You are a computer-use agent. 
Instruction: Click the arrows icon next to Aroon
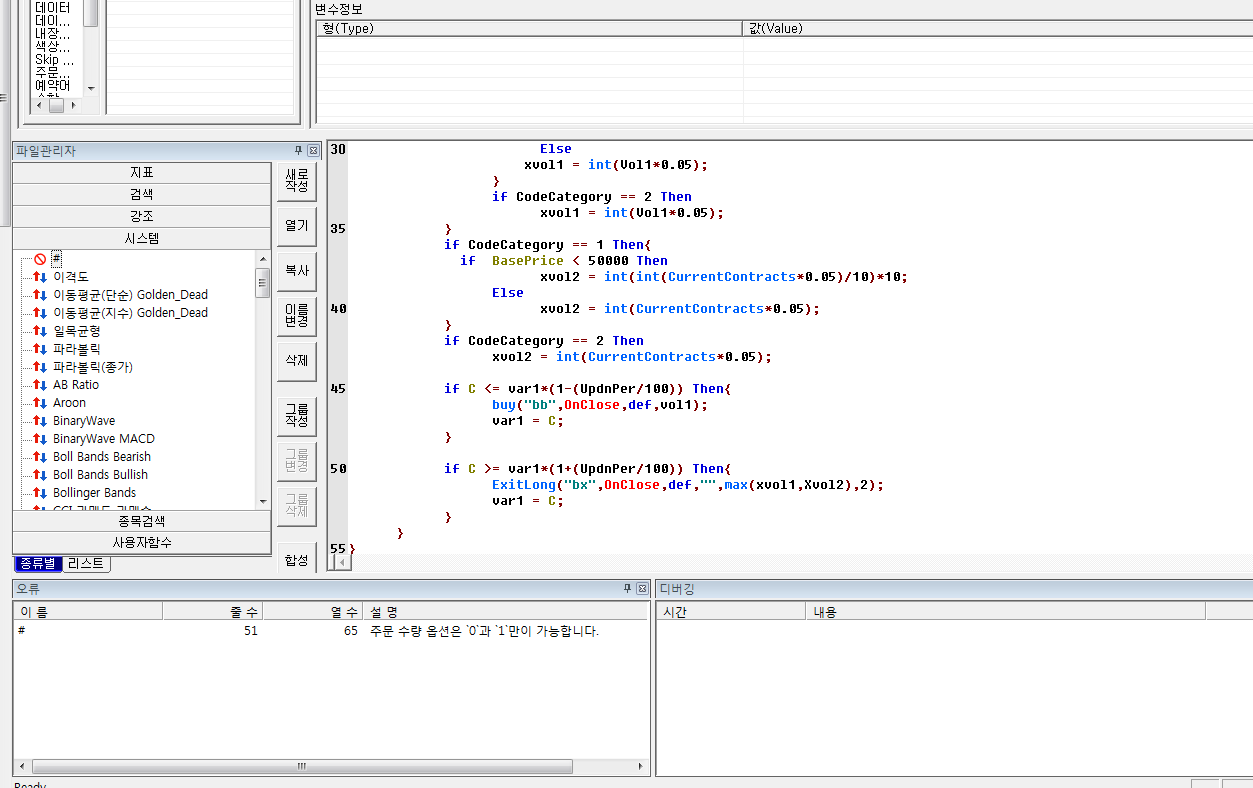click(40, 403)
